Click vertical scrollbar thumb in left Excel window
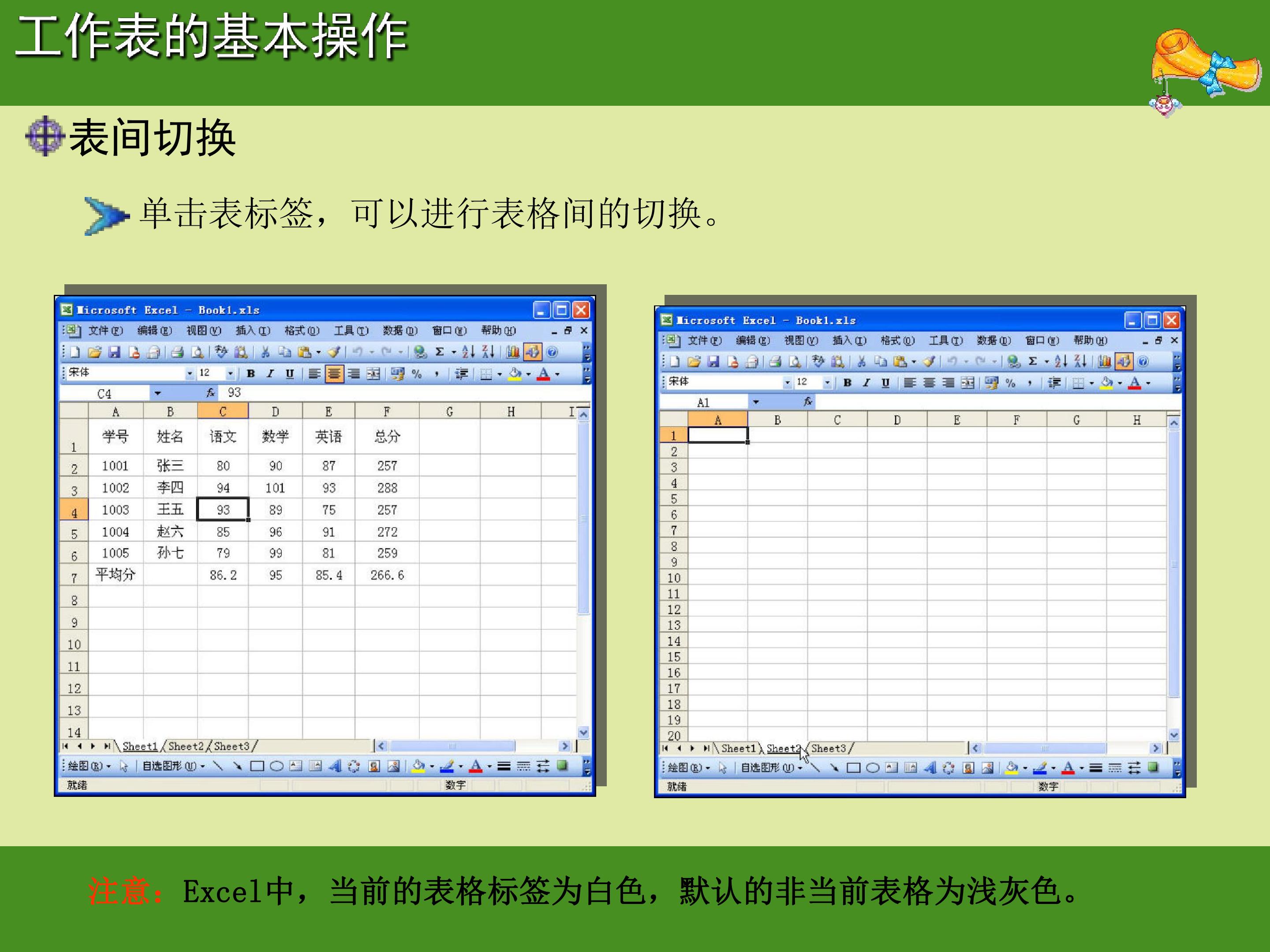This screenshot has width=1270, height=952. pyautogui.click(x=584, y=518)
